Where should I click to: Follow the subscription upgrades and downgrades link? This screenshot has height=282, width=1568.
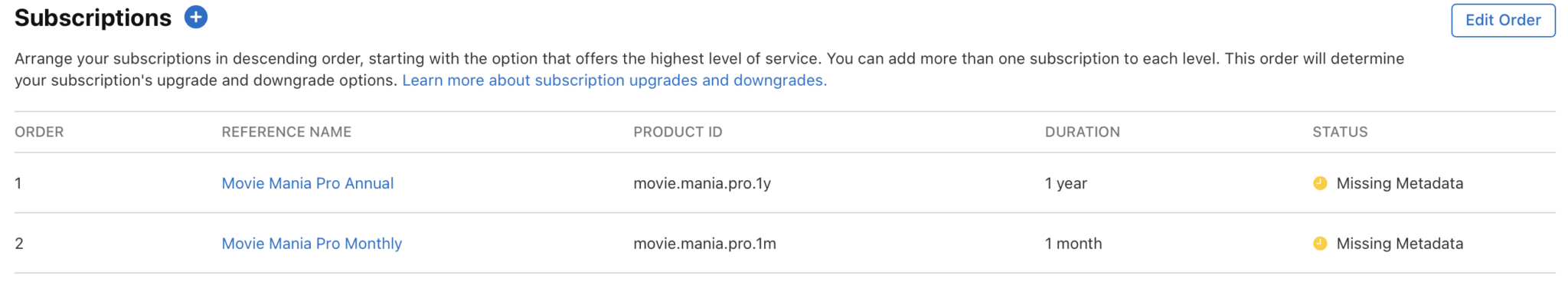pyautogui.click(x=614, y=80)
